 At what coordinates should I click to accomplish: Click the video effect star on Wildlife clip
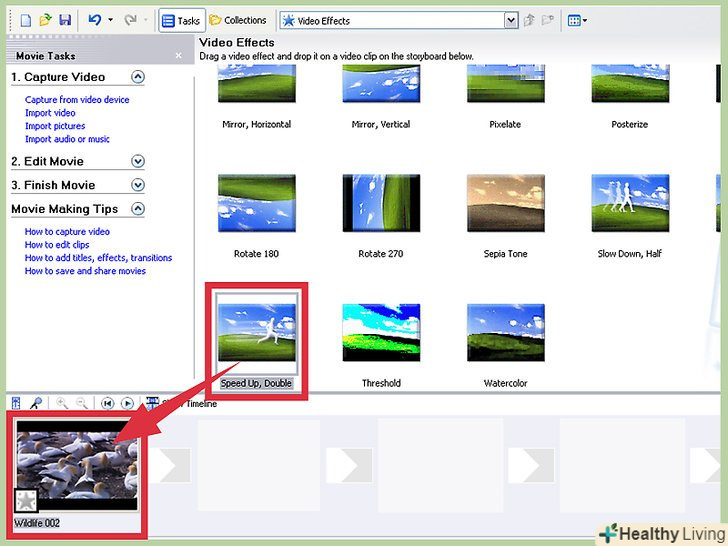click(26, 500)
